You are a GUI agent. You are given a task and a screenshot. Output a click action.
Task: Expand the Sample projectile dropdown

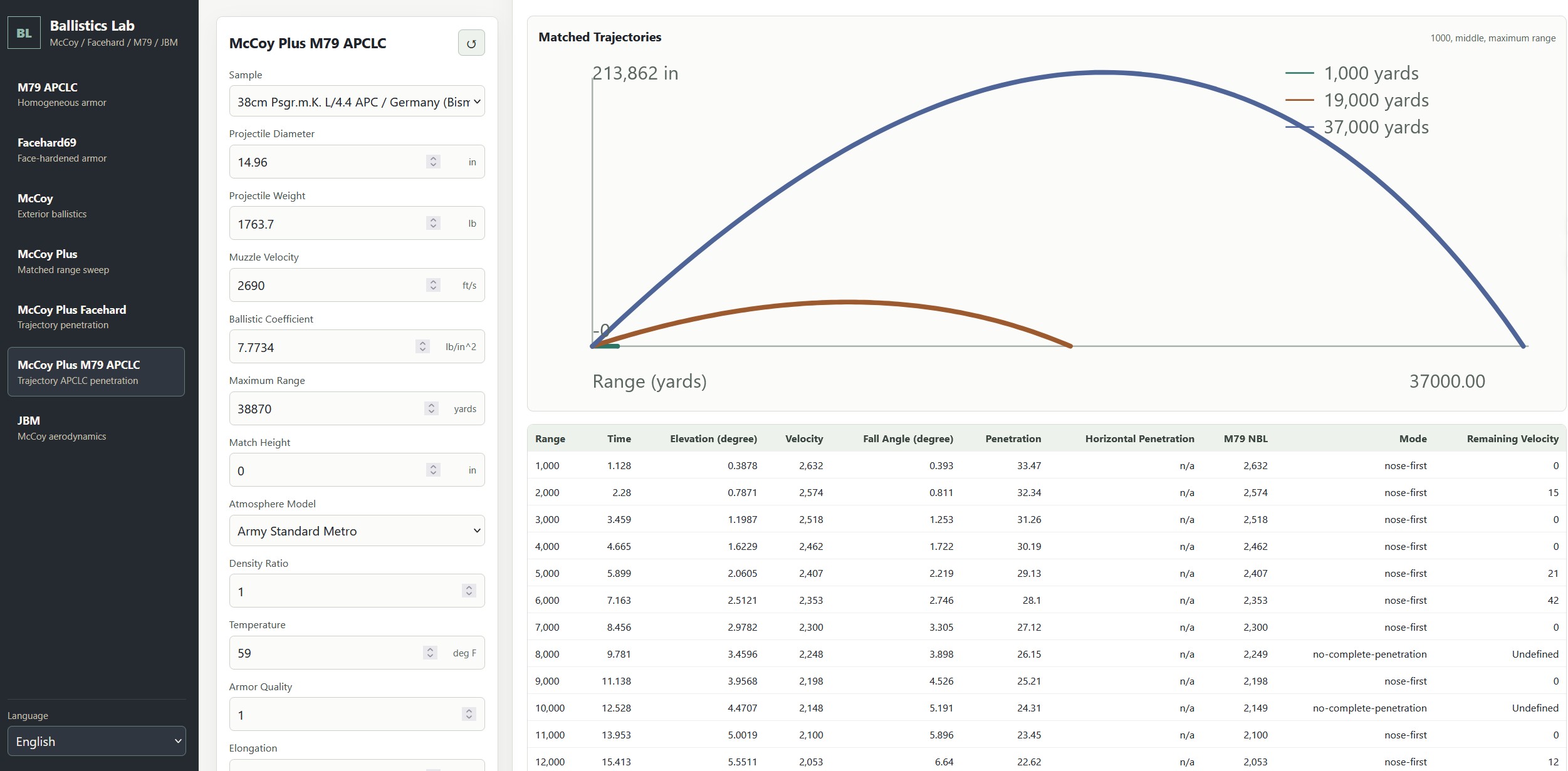[357, 101]
